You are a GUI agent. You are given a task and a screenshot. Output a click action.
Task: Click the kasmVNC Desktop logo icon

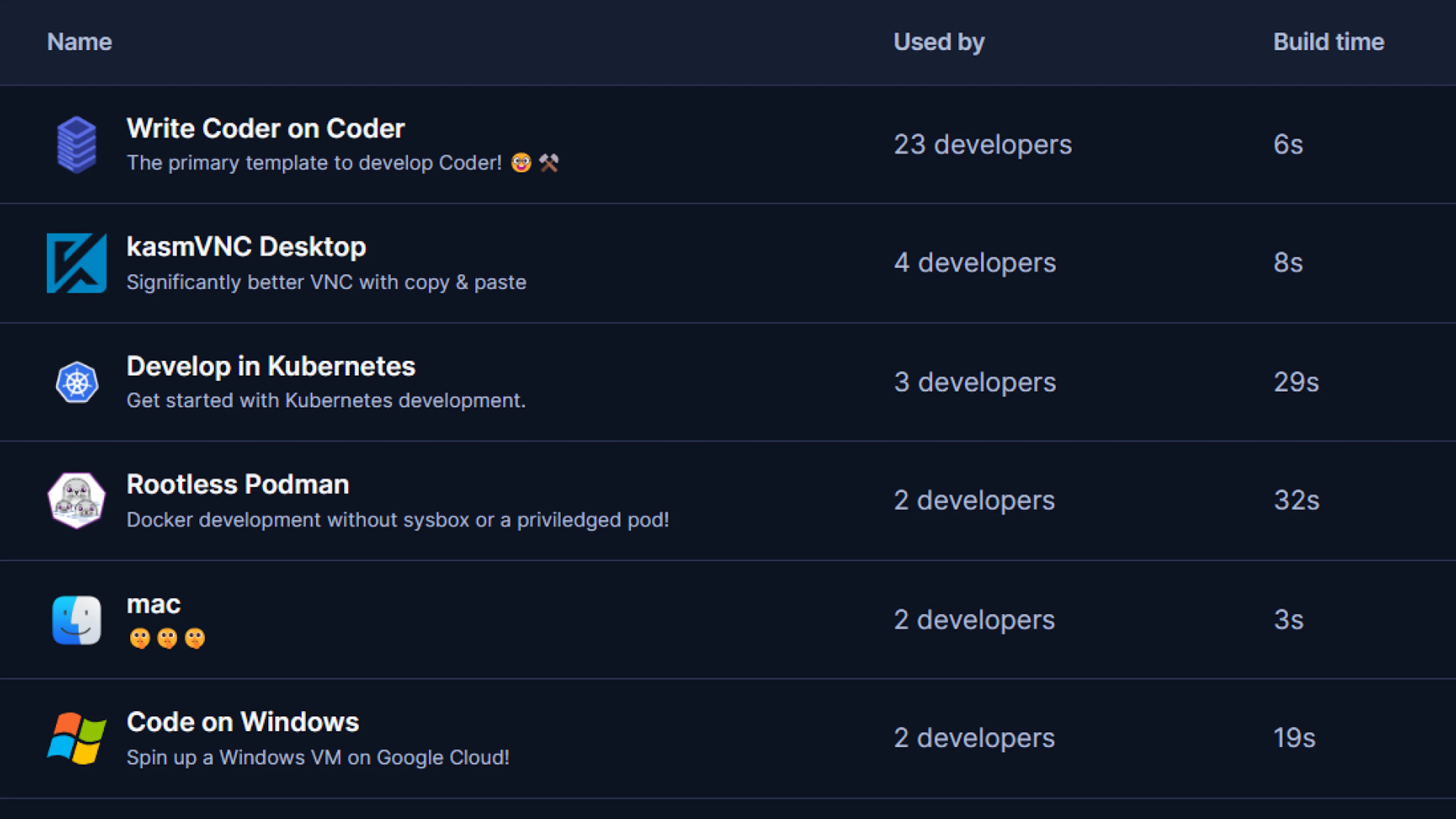point(76,264)
